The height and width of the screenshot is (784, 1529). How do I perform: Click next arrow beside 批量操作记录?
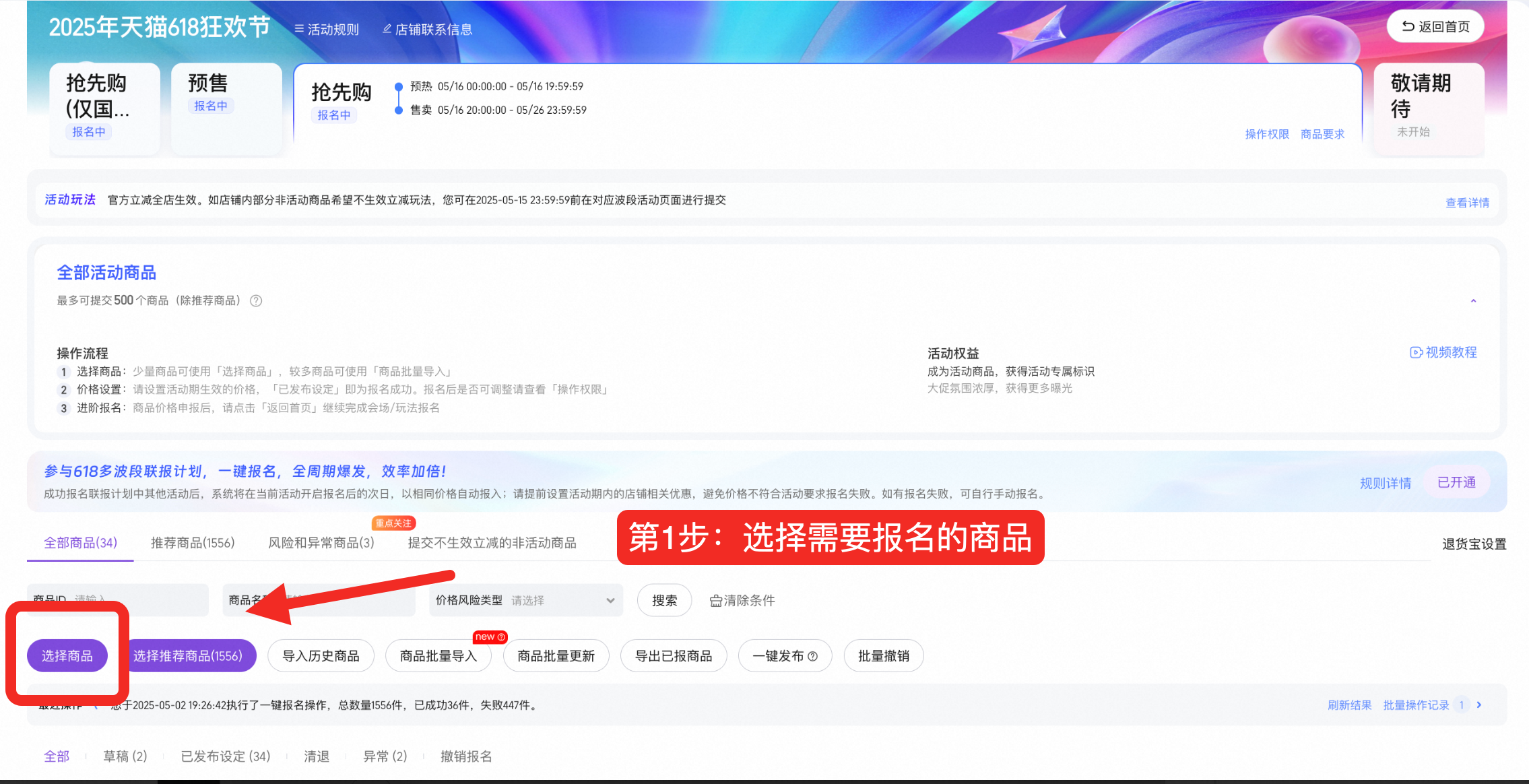[1479, 705]
